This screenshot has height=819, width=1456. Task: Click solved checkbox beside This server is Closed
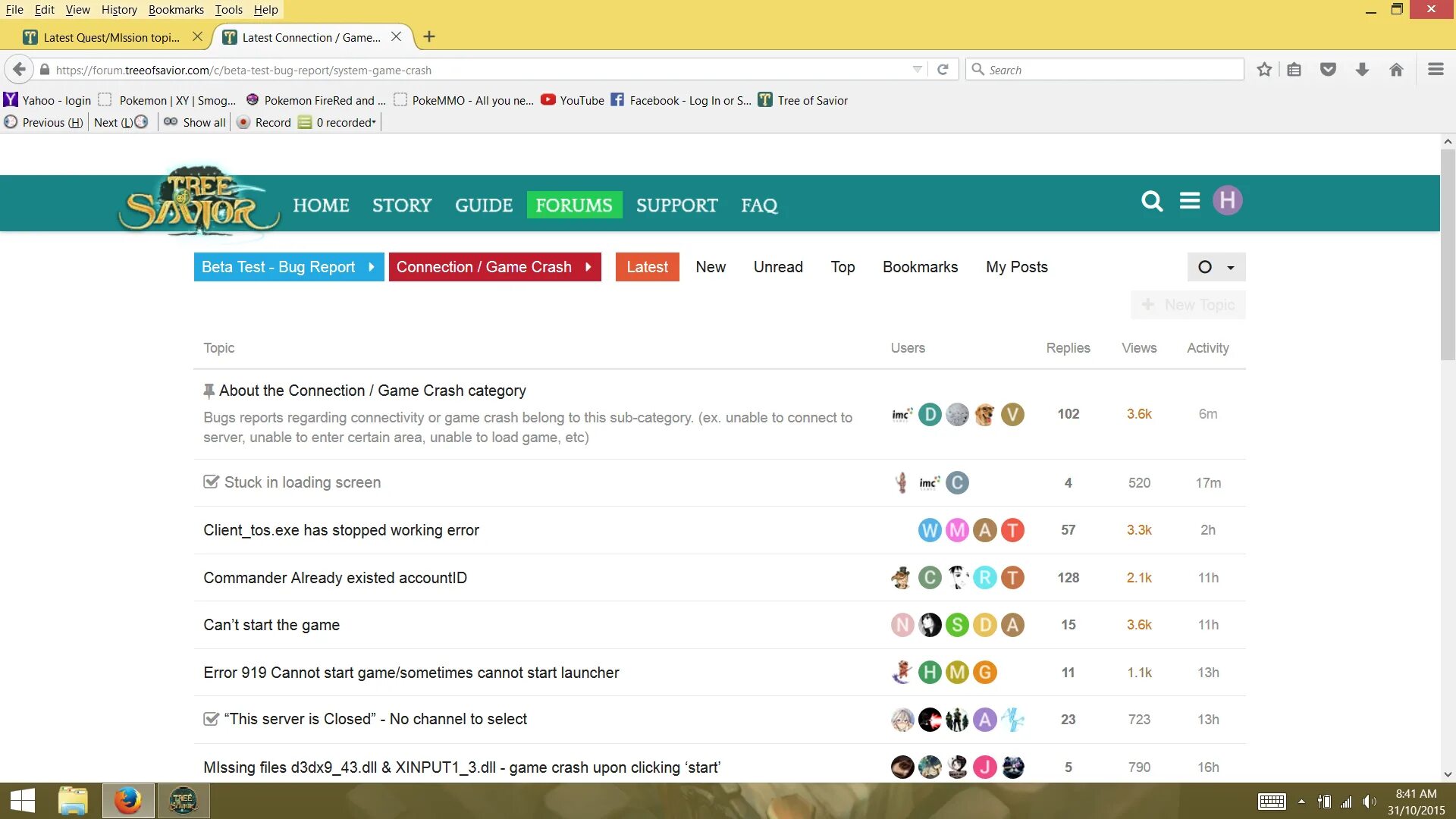(211, 719)
